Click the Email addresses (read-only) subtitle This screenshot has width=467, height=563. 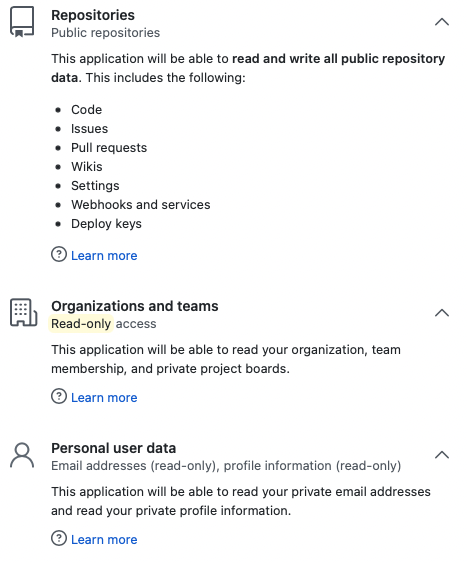(x=135, y=466)
